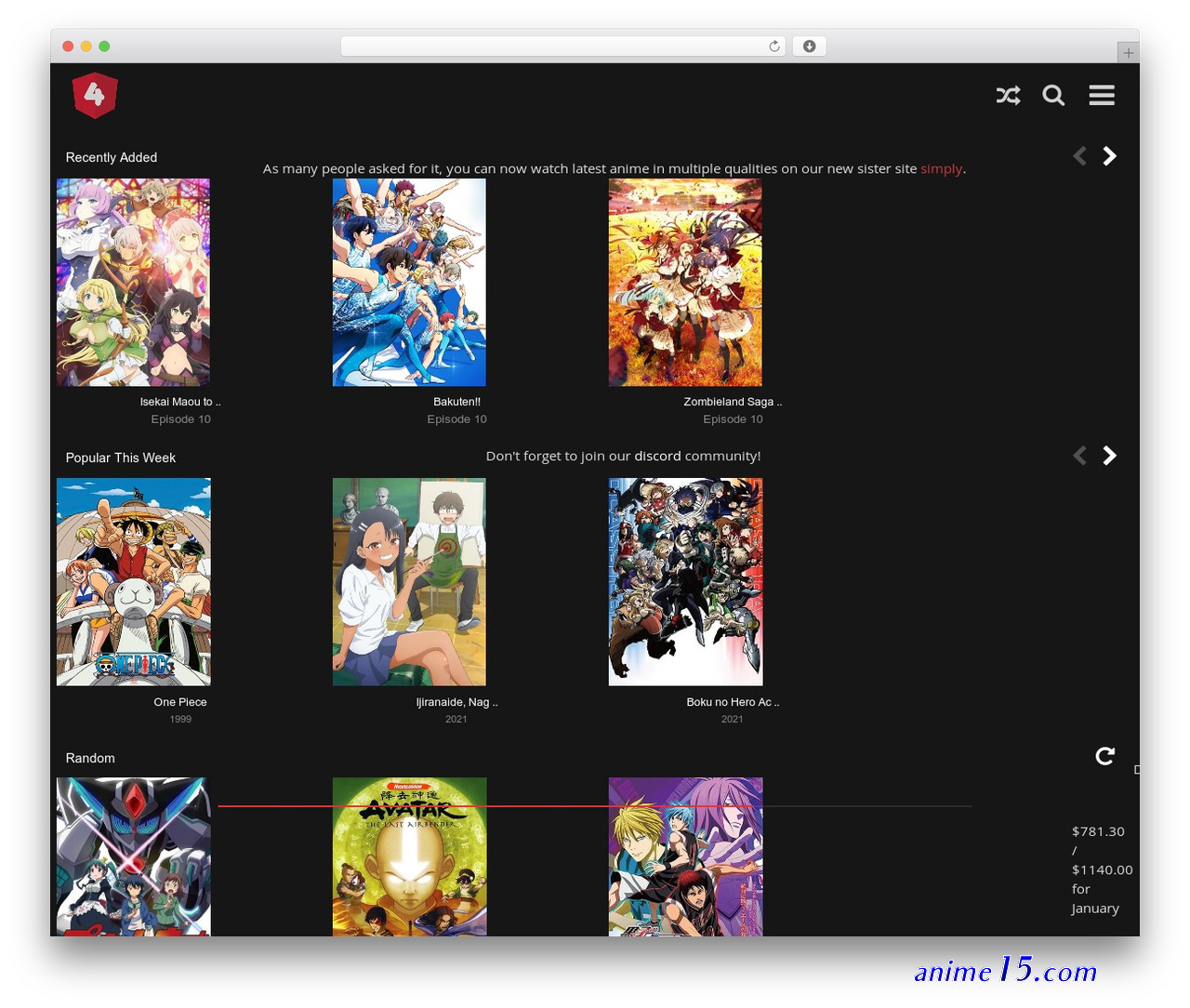Click the 'Boku no Hero Ac ..' title

coord(733,702)
